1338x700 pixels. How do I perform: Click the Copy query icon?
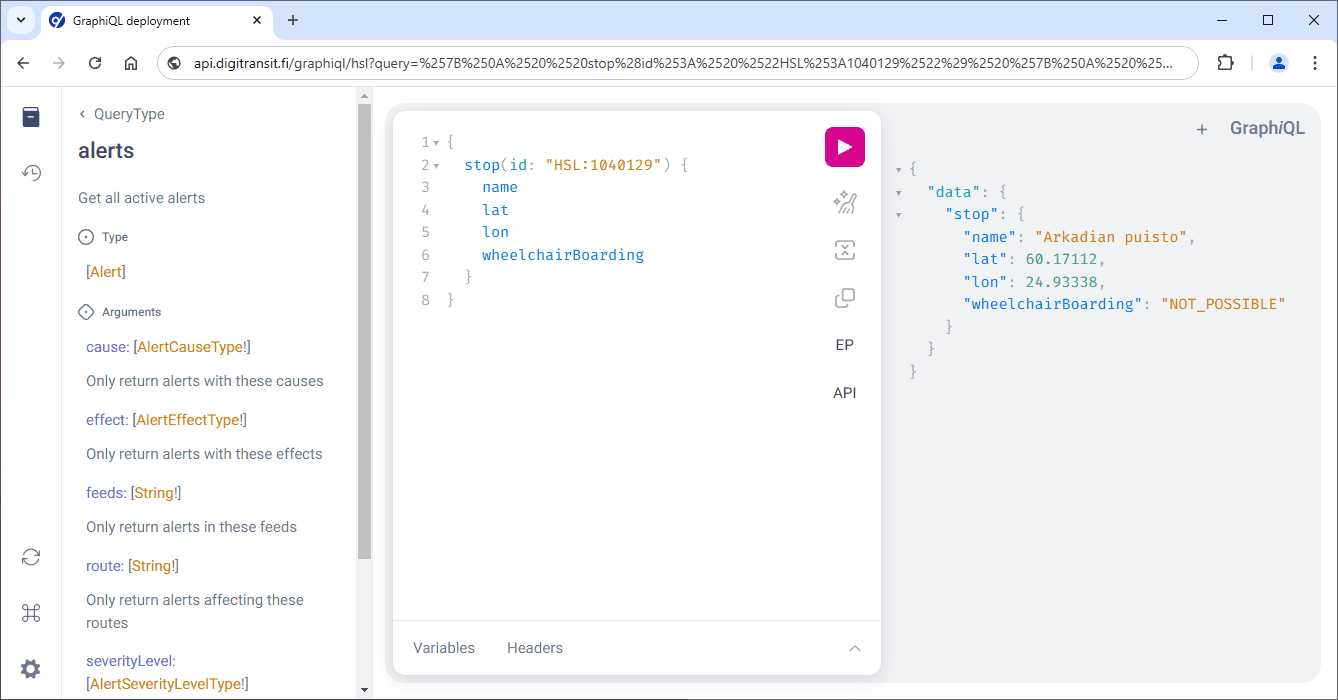pyautogui.click(x=844, y=298)
